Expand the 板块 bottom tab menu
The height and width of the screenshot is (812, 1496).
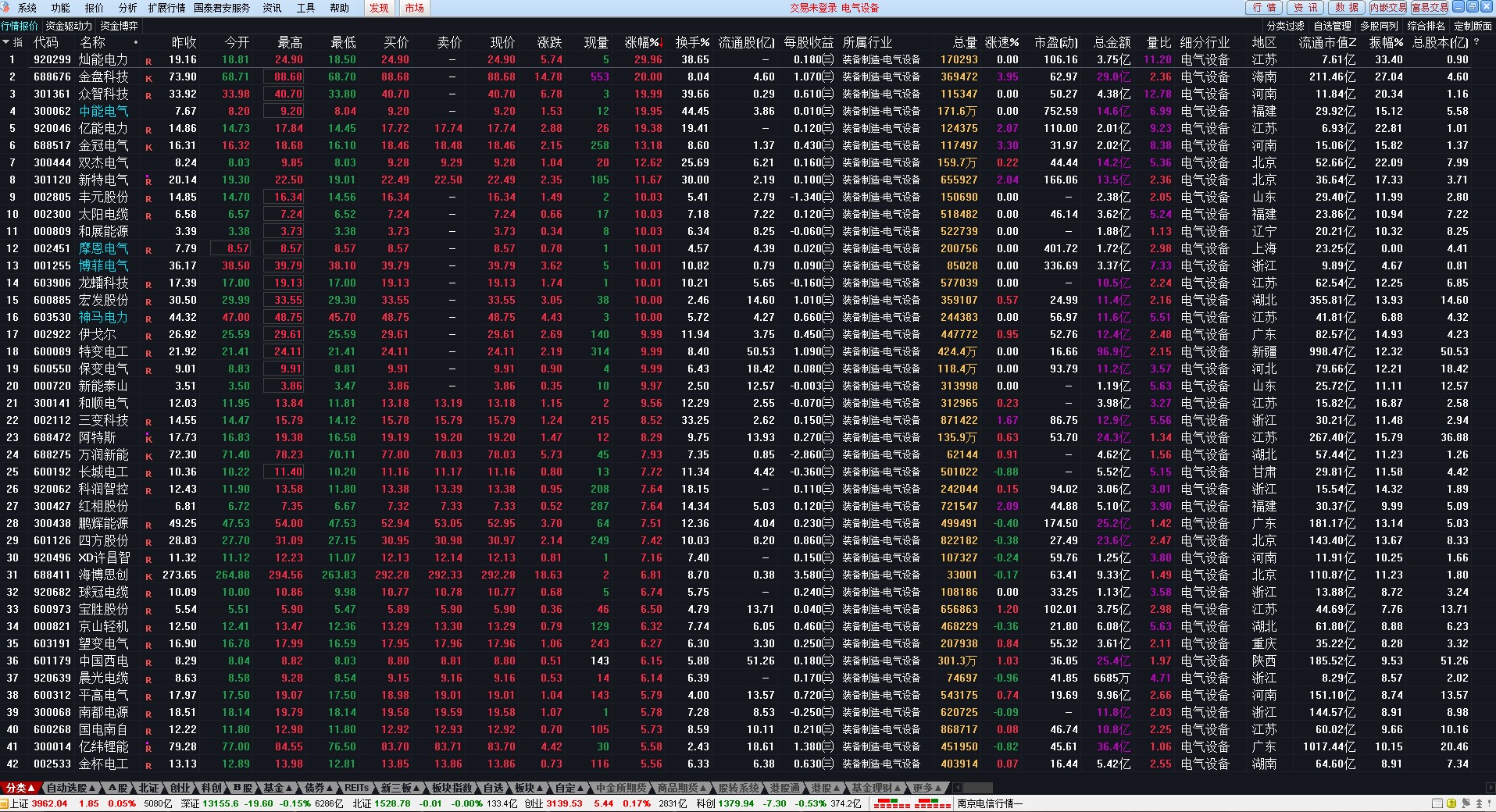pos(540,788)
